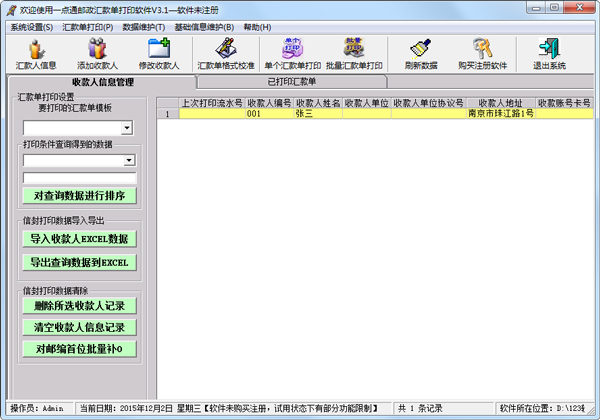The width and height of the screenshot is (600, 420).
Task: Click status bar 软件所在位置 entry
Action: (543, 409)
